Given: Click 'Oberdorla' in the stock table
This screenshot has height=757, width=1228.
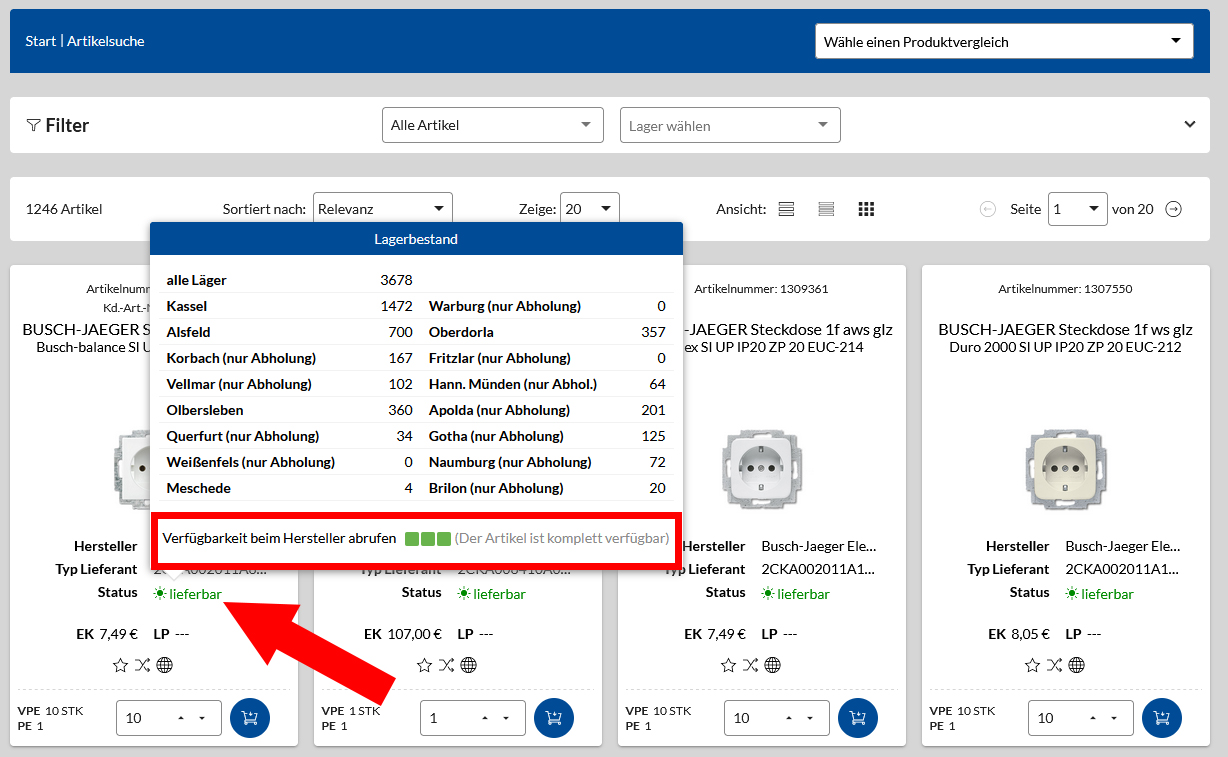Looking at the screenshot, I should (x=461, y=332).
